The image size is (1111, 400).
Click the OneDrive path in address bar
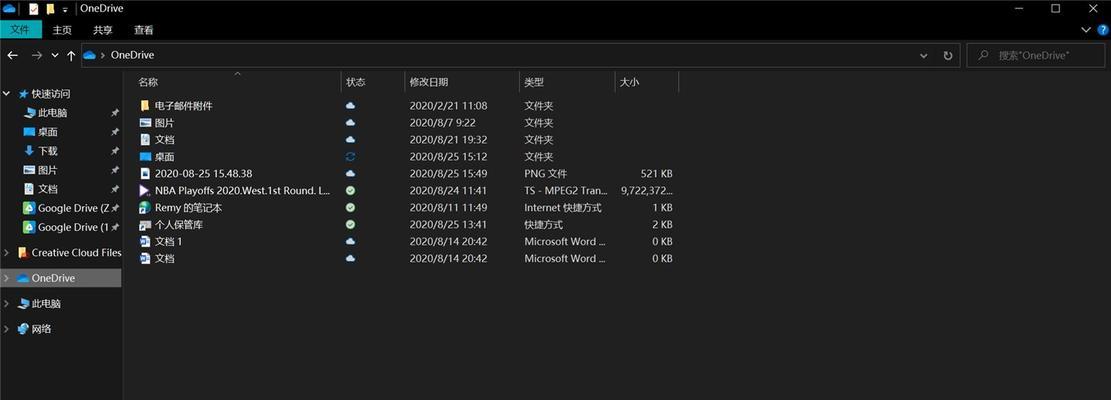click(132, 55)
